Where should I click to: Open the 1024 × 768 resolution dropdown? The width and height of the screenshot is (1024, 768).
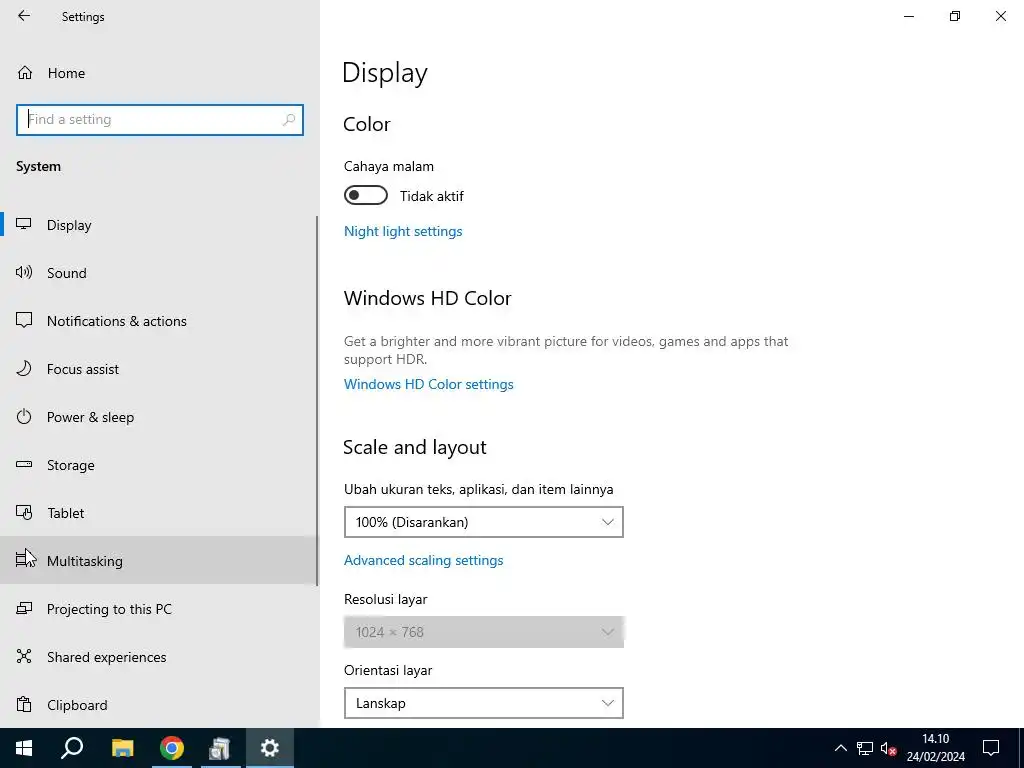(484, 632)
